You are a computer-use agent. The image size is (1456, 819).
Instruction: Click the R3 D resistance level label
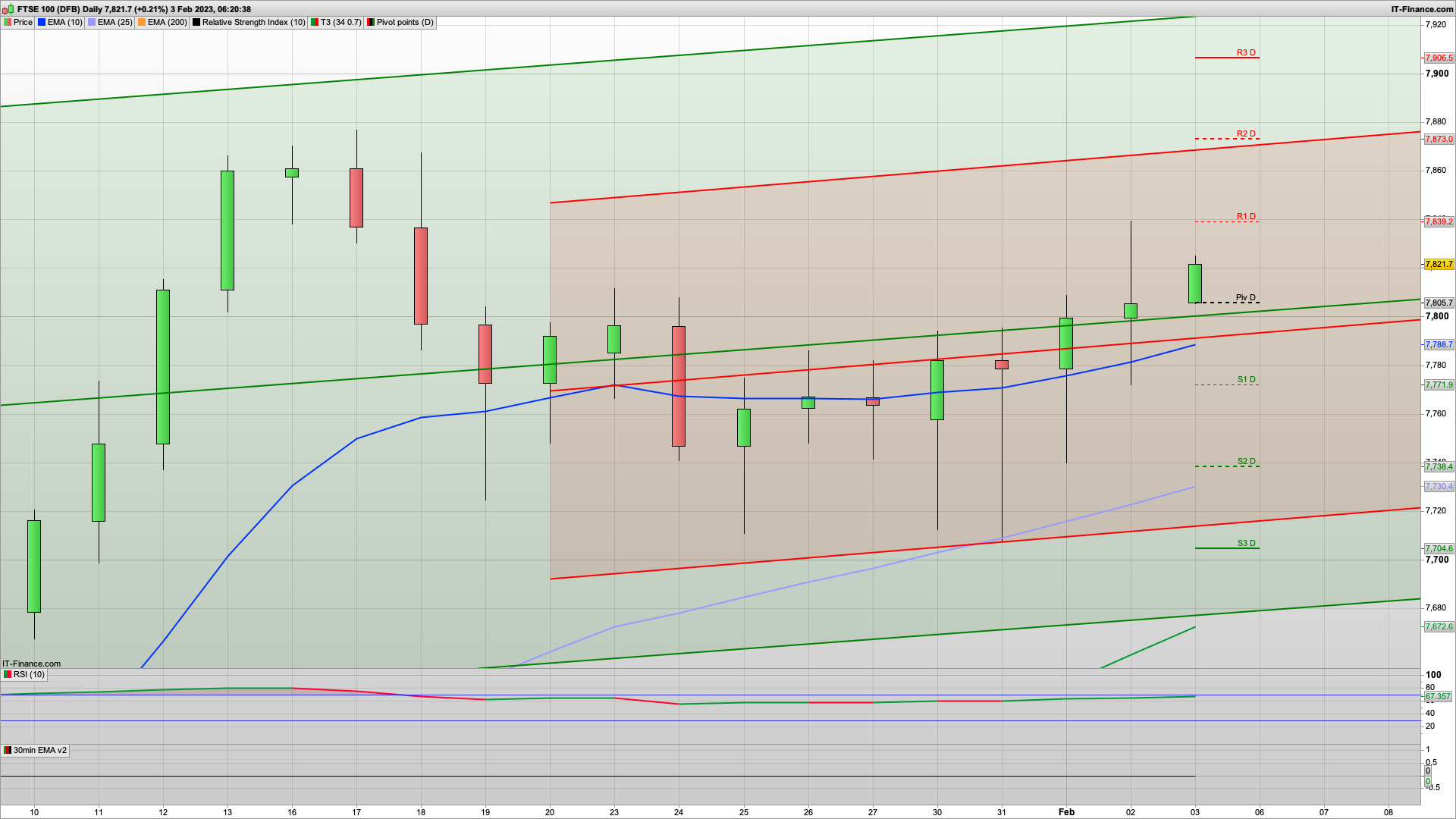(x=1246, y=52)
